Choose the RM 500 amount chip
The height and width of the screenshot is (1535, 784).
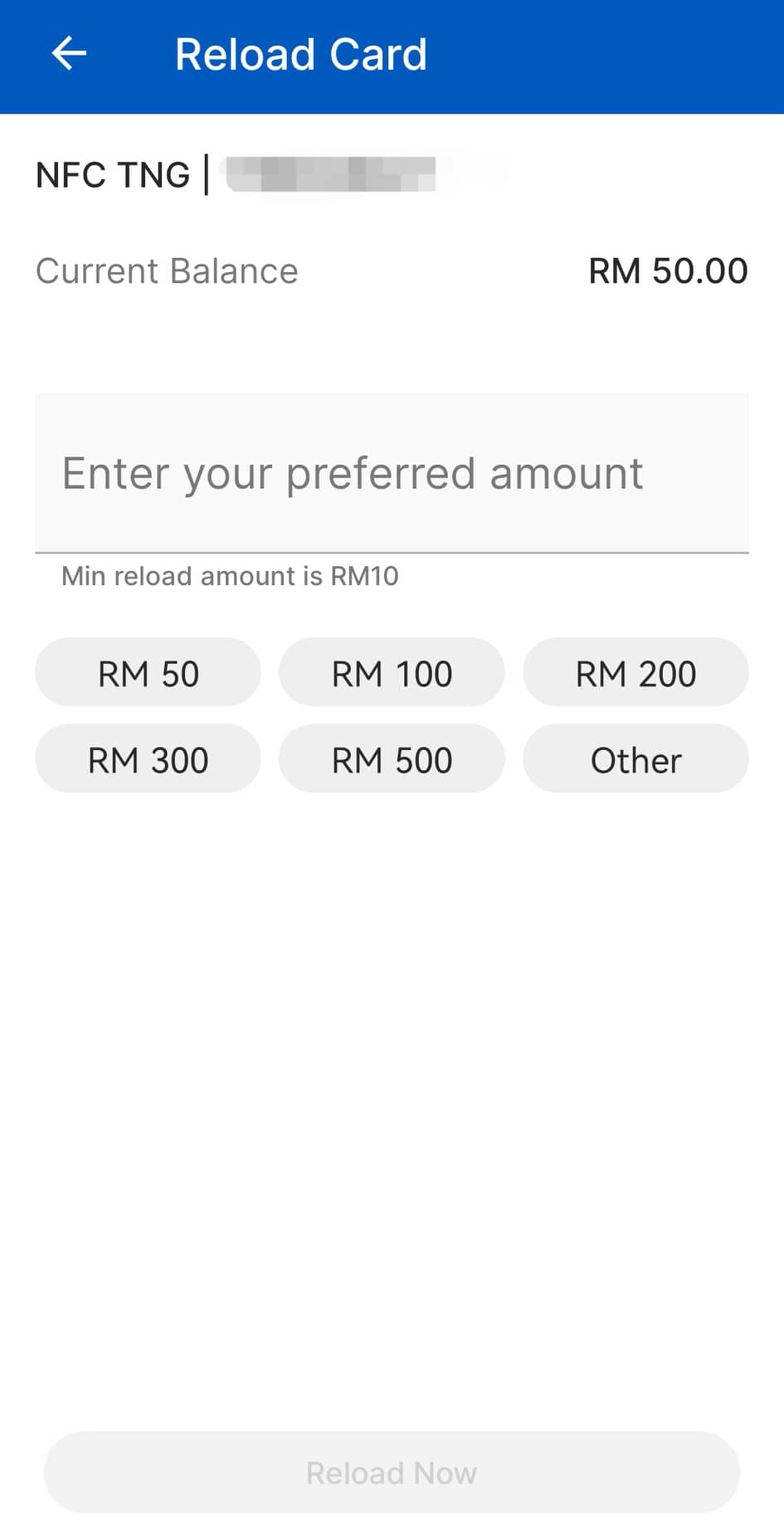coord(392,759)
